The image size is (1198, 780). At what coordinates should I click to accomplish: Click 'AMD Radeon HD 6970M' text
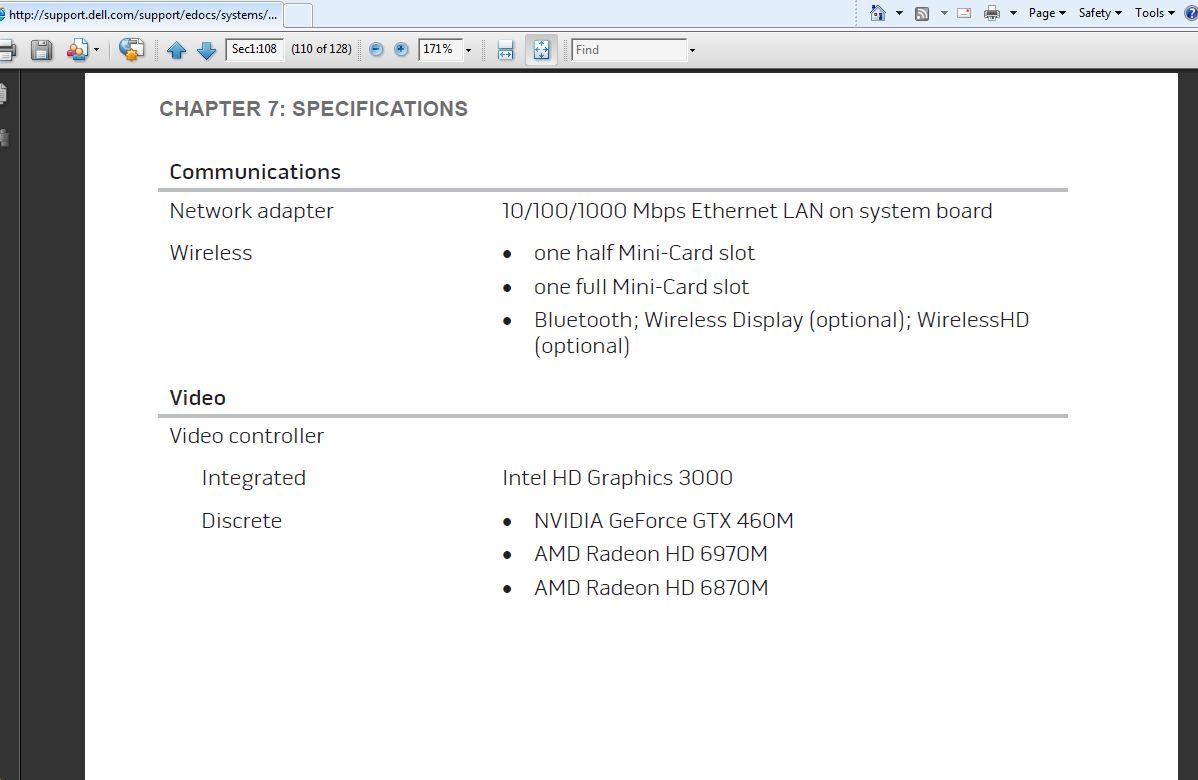point(650,554)
